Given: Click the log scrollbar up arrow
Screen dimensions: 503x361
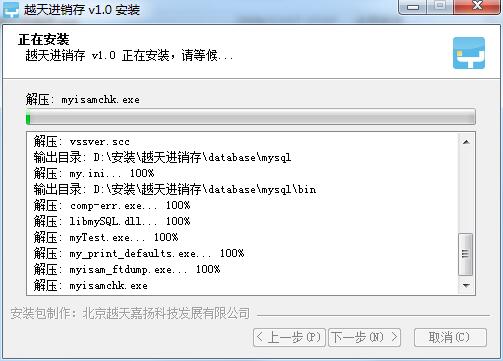Looking at the screenshot, I should [466, 142].
